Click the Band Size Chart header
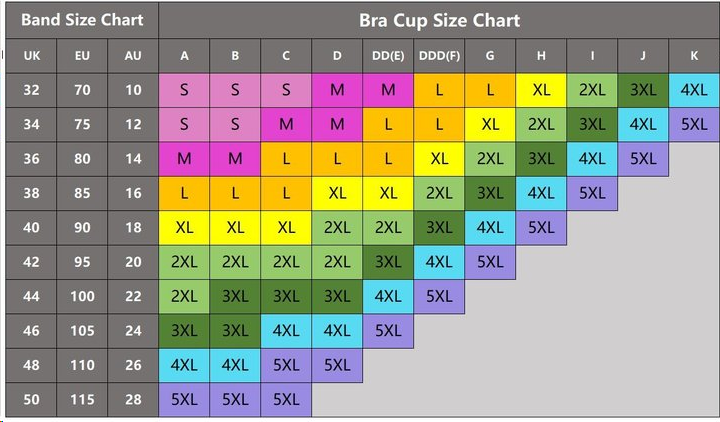 (82, 20)
